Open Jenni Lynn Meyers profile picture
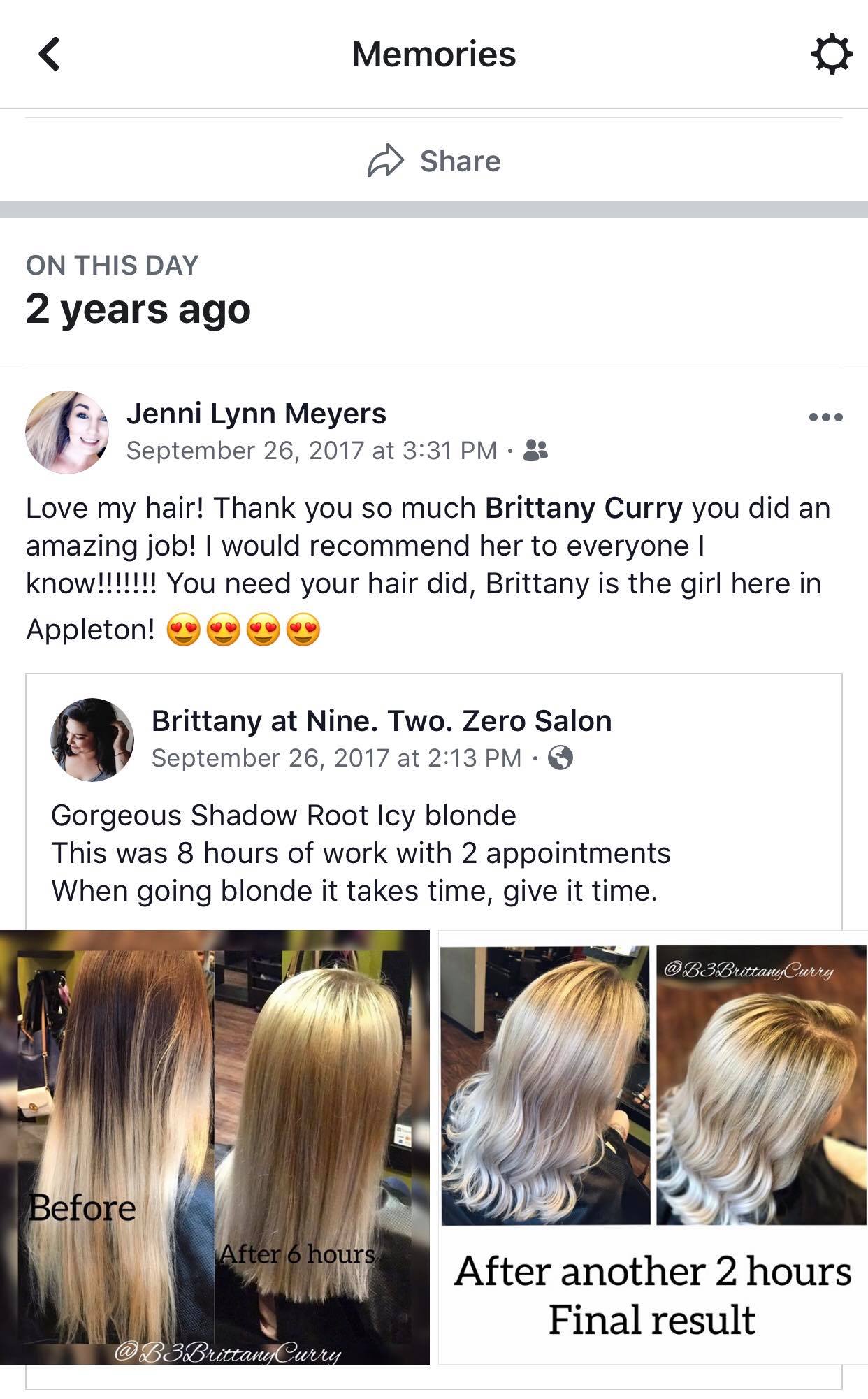Screen dimensions: 868x1399 click(x=67, y=432)
